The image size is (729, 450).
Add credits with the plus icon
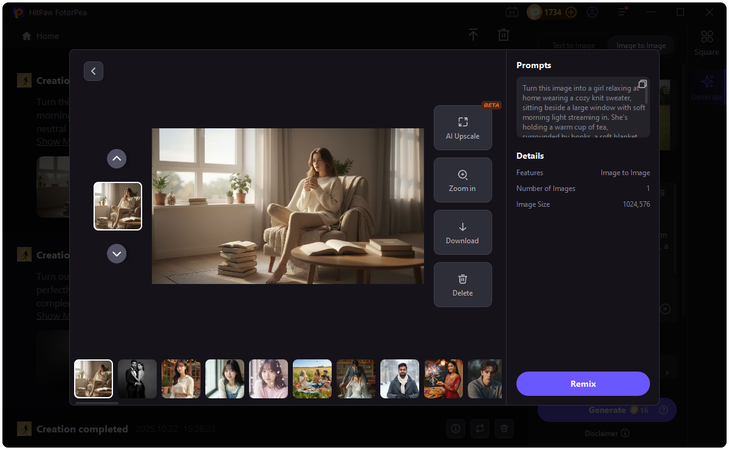point(571,13)
